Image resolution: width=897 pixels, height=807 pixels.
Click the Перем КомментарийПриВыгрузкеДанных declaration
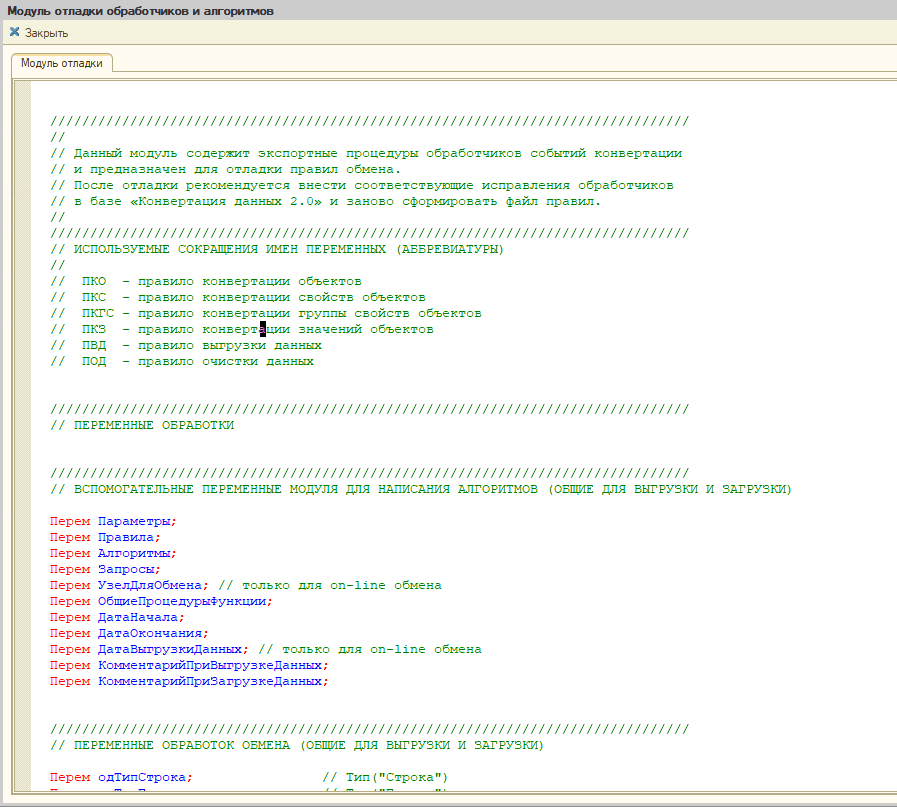[189, 666]
